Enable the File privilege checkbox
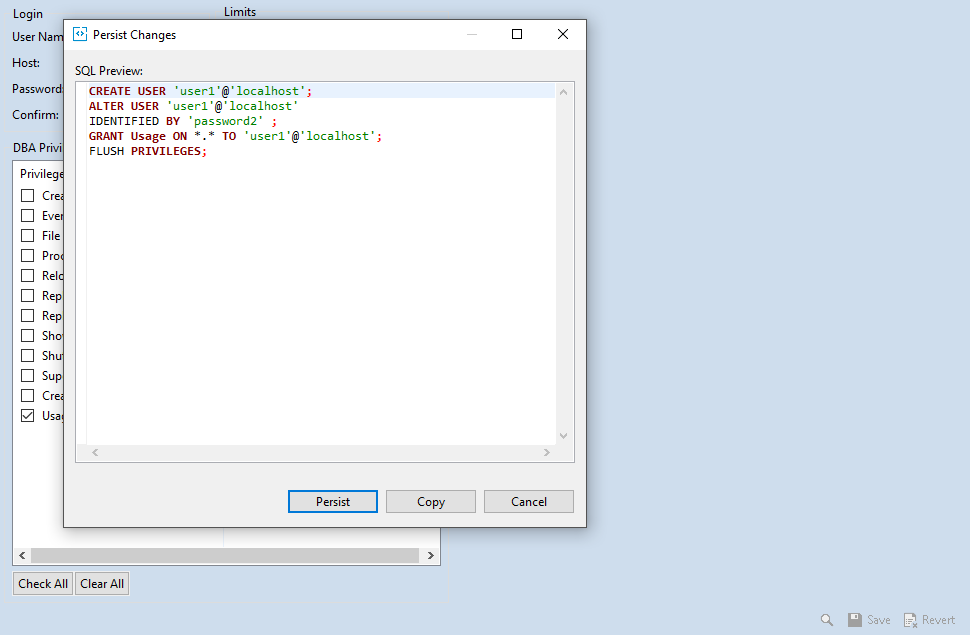The width and height of the screenshot is (970, 635). click(28, 235)
